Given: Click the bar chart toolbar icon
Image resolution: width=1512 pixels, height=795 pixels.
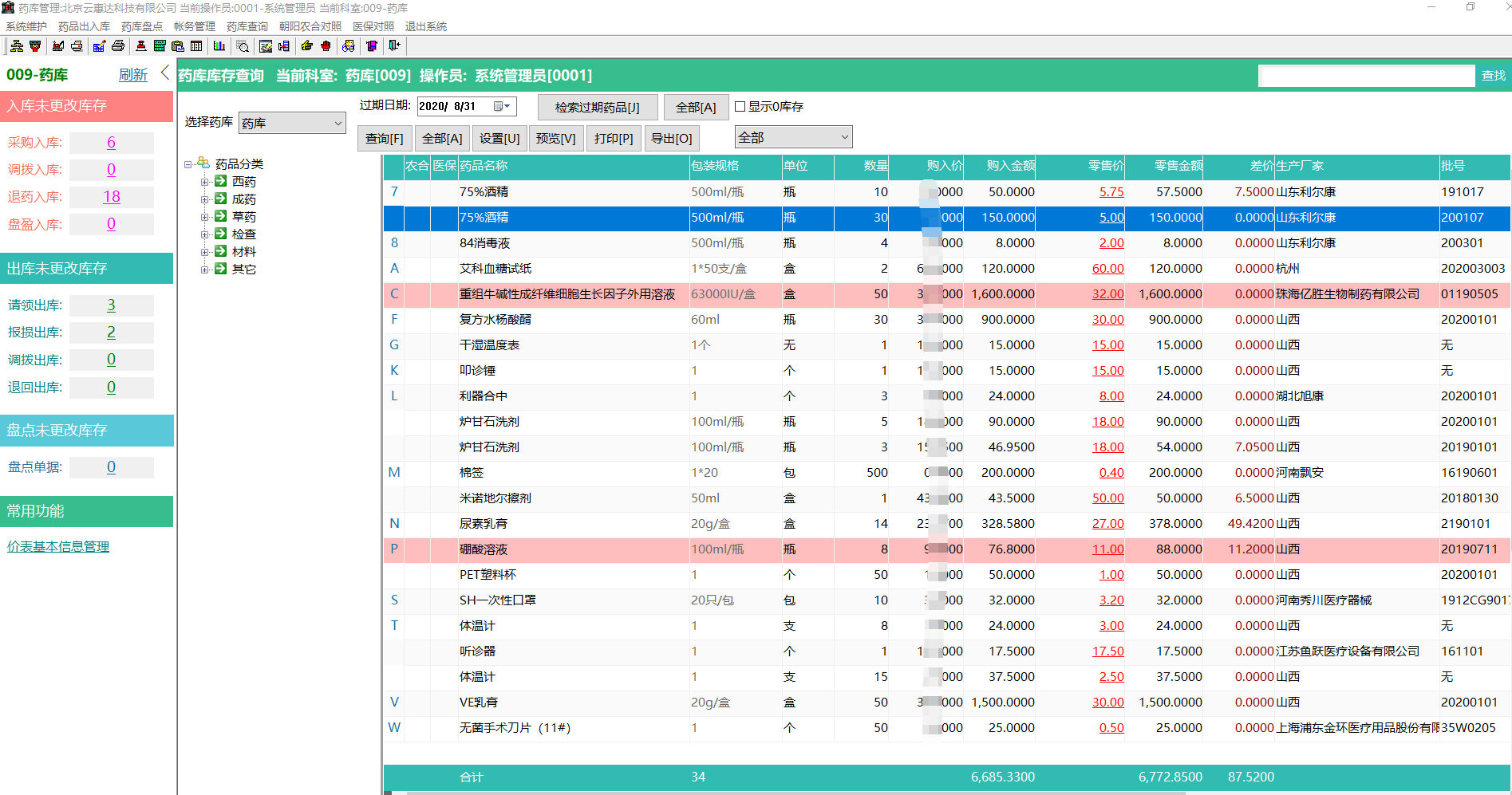Looking at the screenshot, I should [x=219, y=46].
